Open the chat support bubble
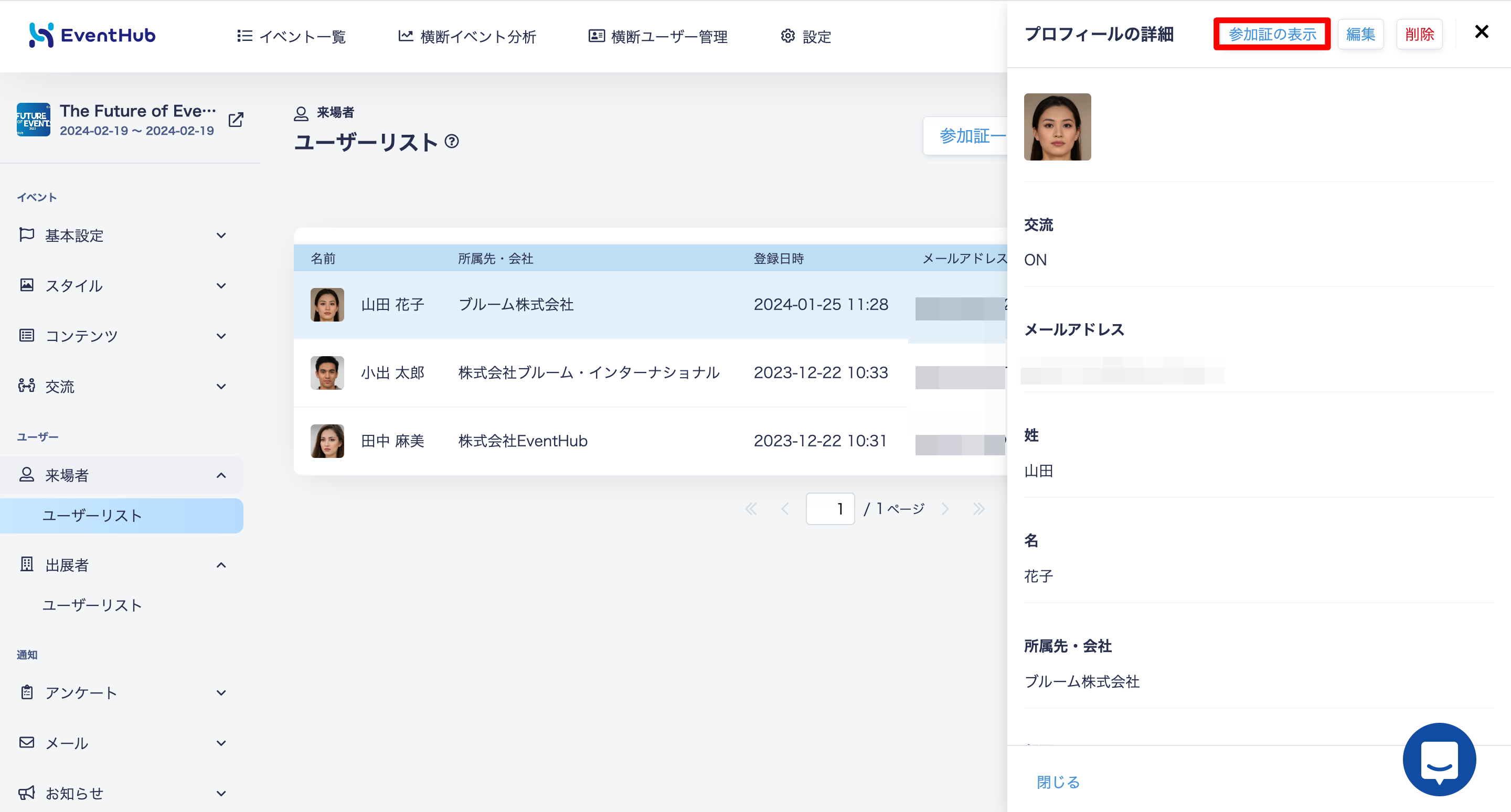The height and width of the screenshot is (812, 1511). click(1439, 759)
